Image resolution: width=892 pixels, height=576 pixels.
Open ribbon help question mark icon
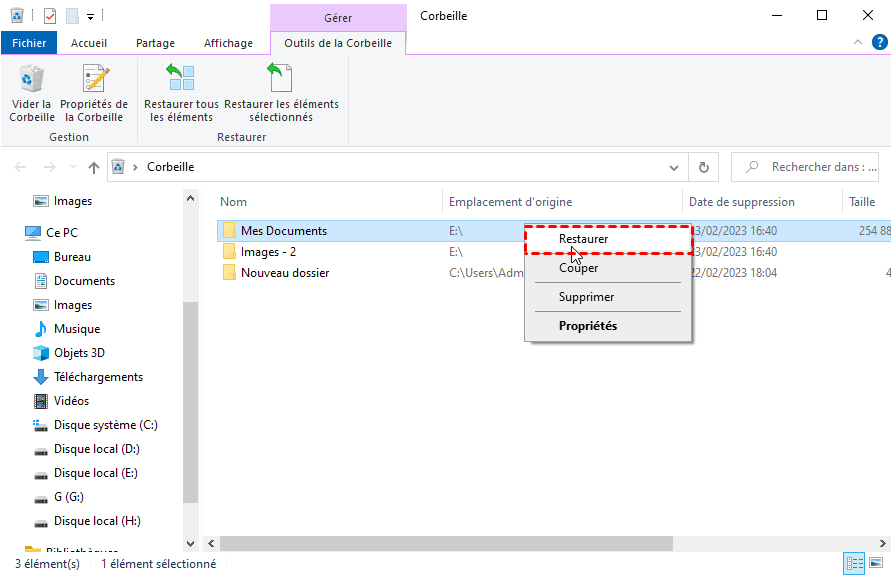point(877,42)
